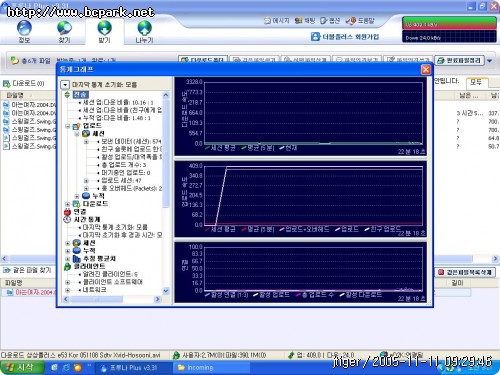This screenshot has width=500, height=375.
Task: Select the highlighted 전송 tree node
Action: [80, 94]
